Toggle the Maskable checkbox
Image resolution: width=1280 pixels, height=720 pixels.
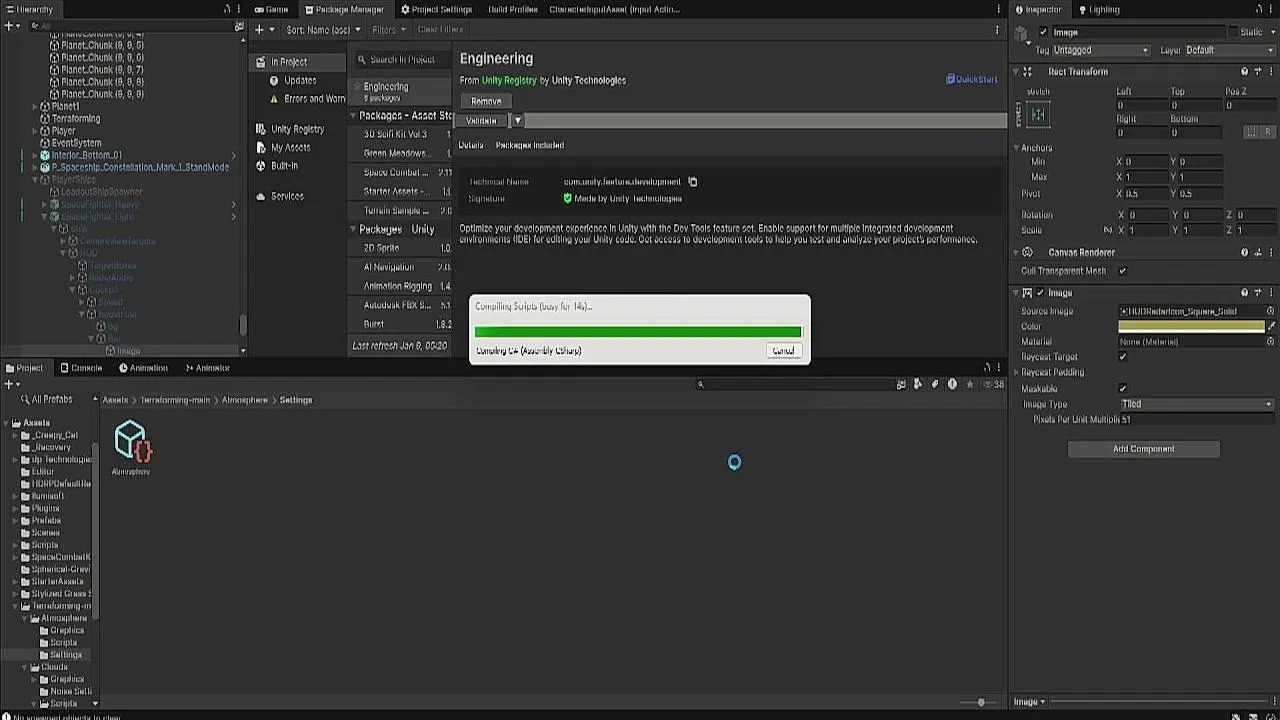click(1122, 388)
